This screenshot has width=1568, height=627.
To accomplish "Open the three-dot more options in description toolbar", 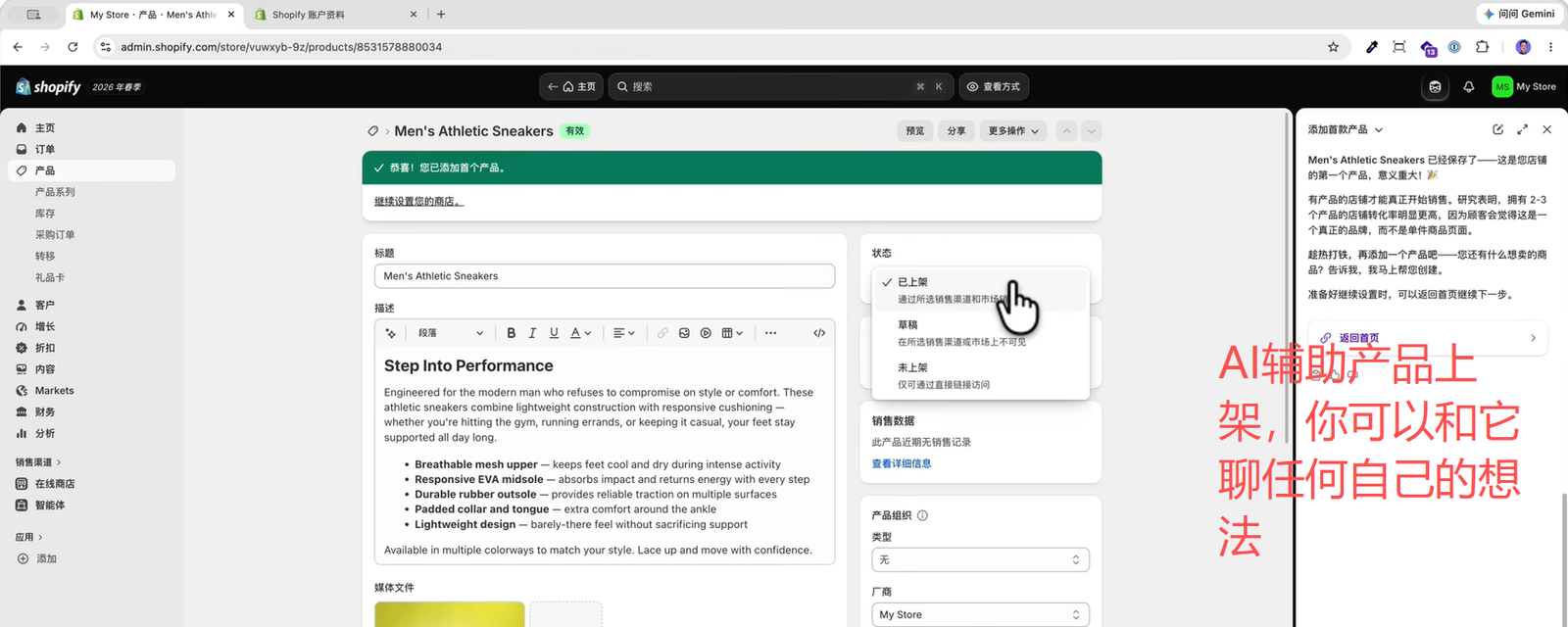I will pyautogui.click(x=771, y=333).
